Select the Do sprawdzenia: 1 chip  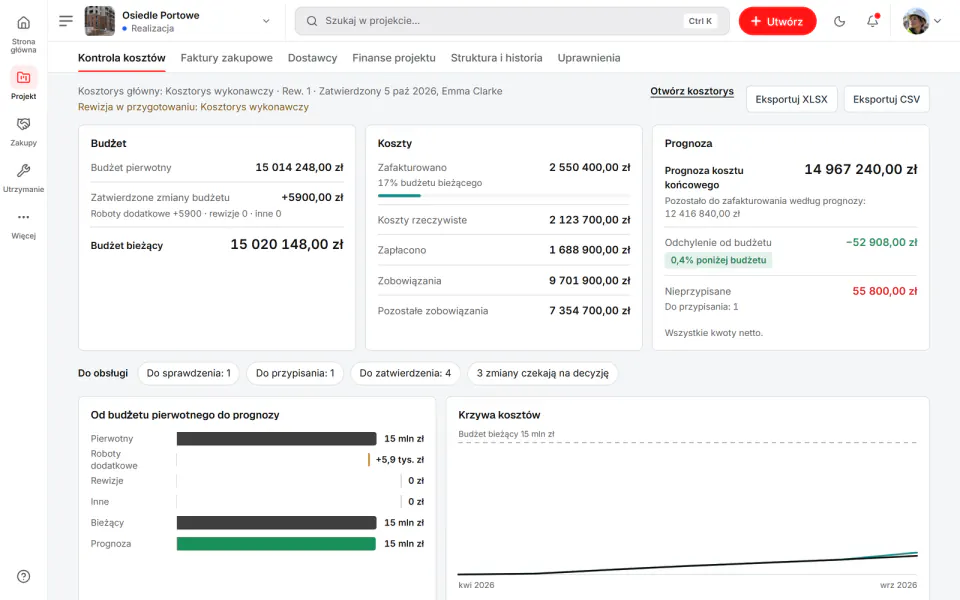[x=189, y=373]
